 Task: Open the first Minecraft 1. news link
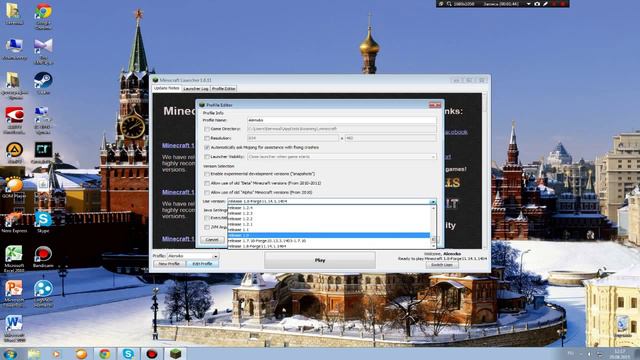(x=178, y=145)
